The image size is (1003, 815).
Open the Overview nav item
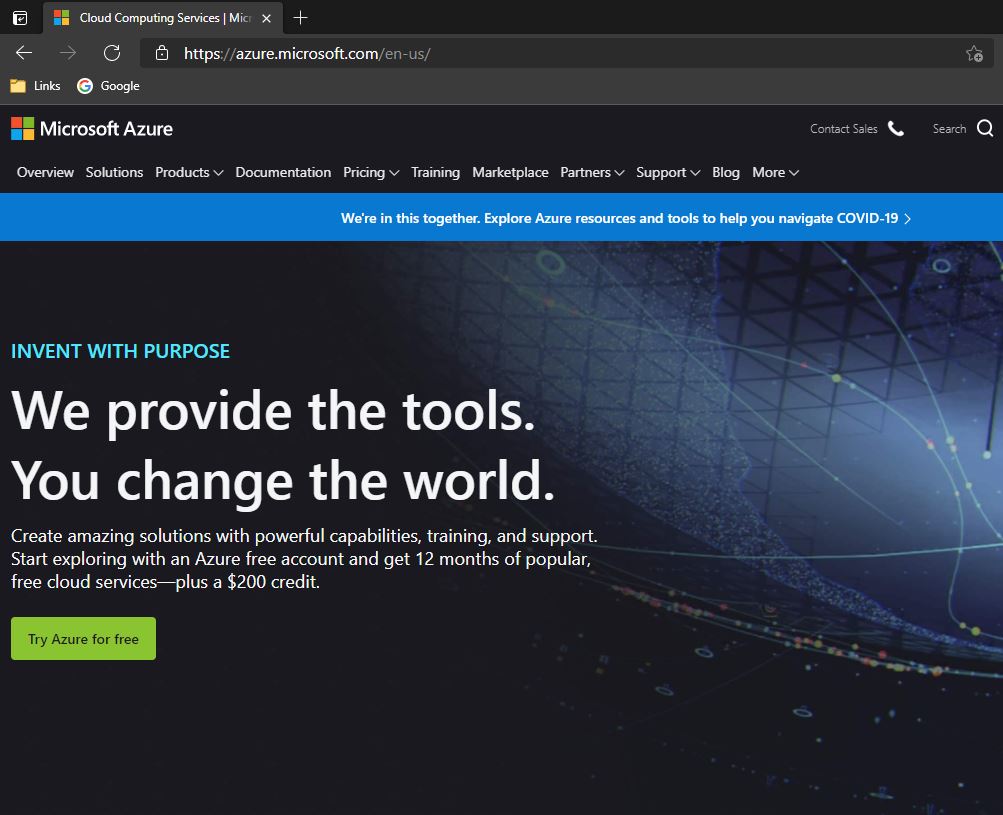[x=45, y=172]
